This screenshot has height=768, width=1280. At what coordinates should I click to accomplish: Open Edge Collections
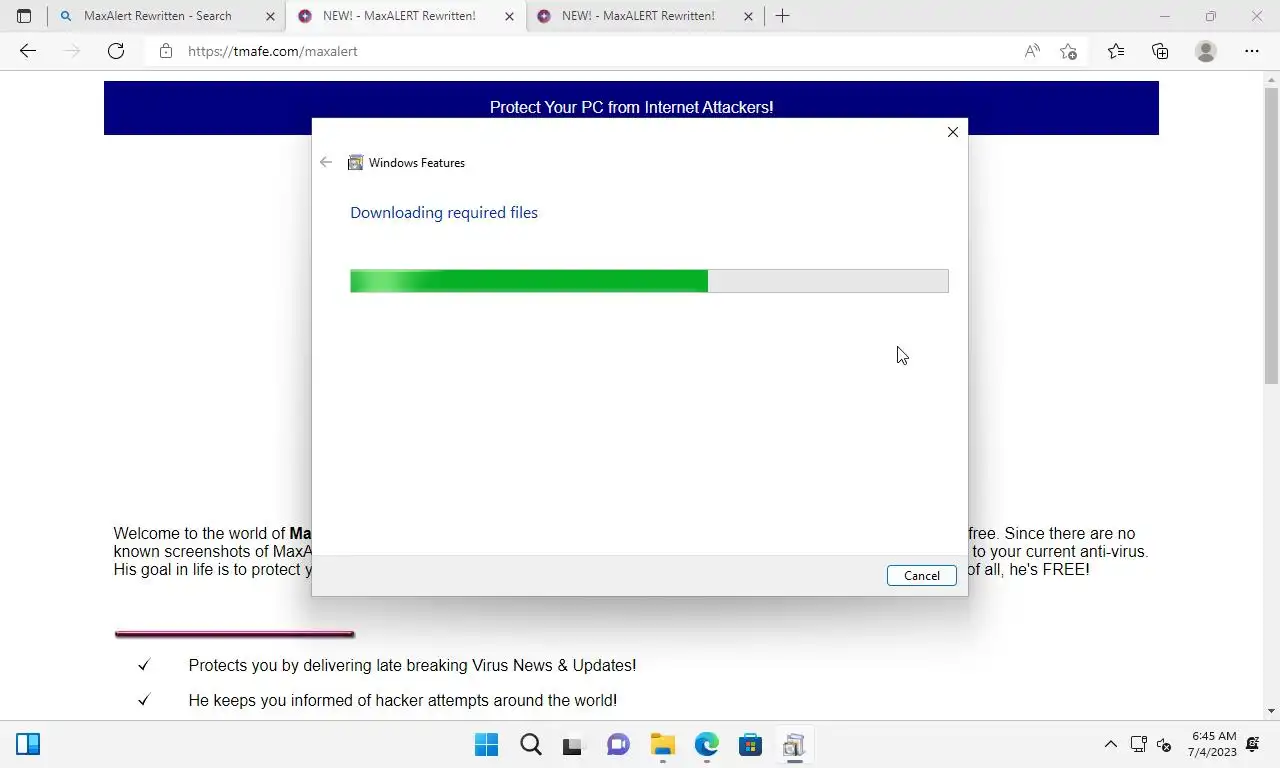pos(1160,51)
